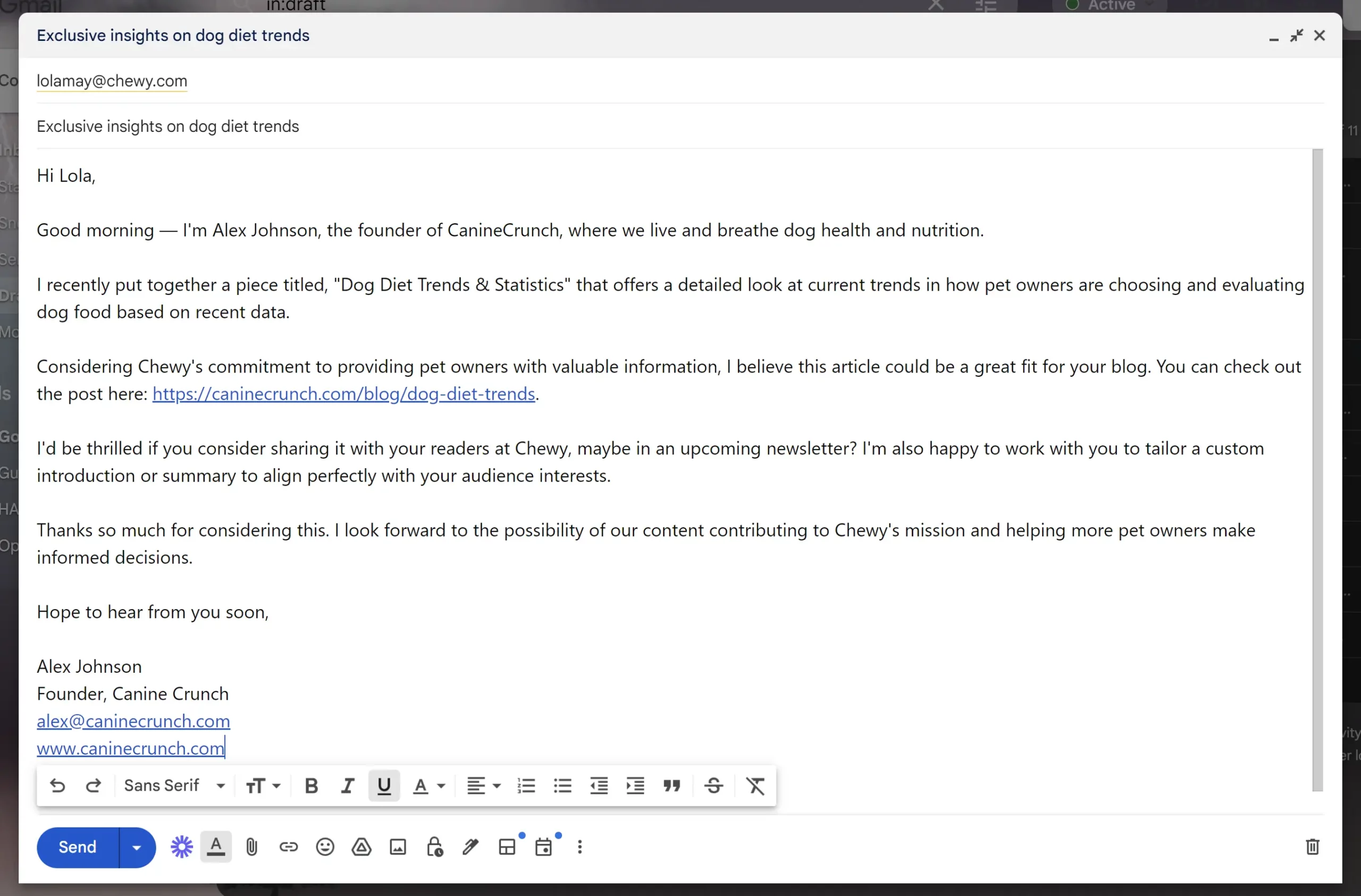Image resolution: width=1361 pixels, height=896 pixels.
Task: Click the 'Hi Lola,' greeting line
Action: 66,175
